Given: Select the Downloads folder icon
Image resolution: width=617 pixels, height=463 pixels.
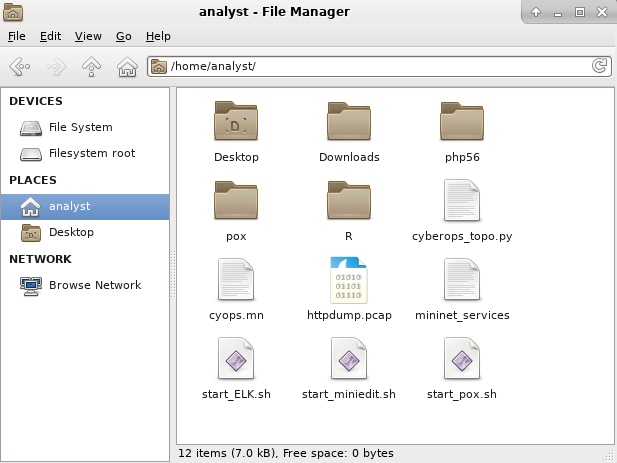Looking at the screenshot, I should [x=349, y=121].
